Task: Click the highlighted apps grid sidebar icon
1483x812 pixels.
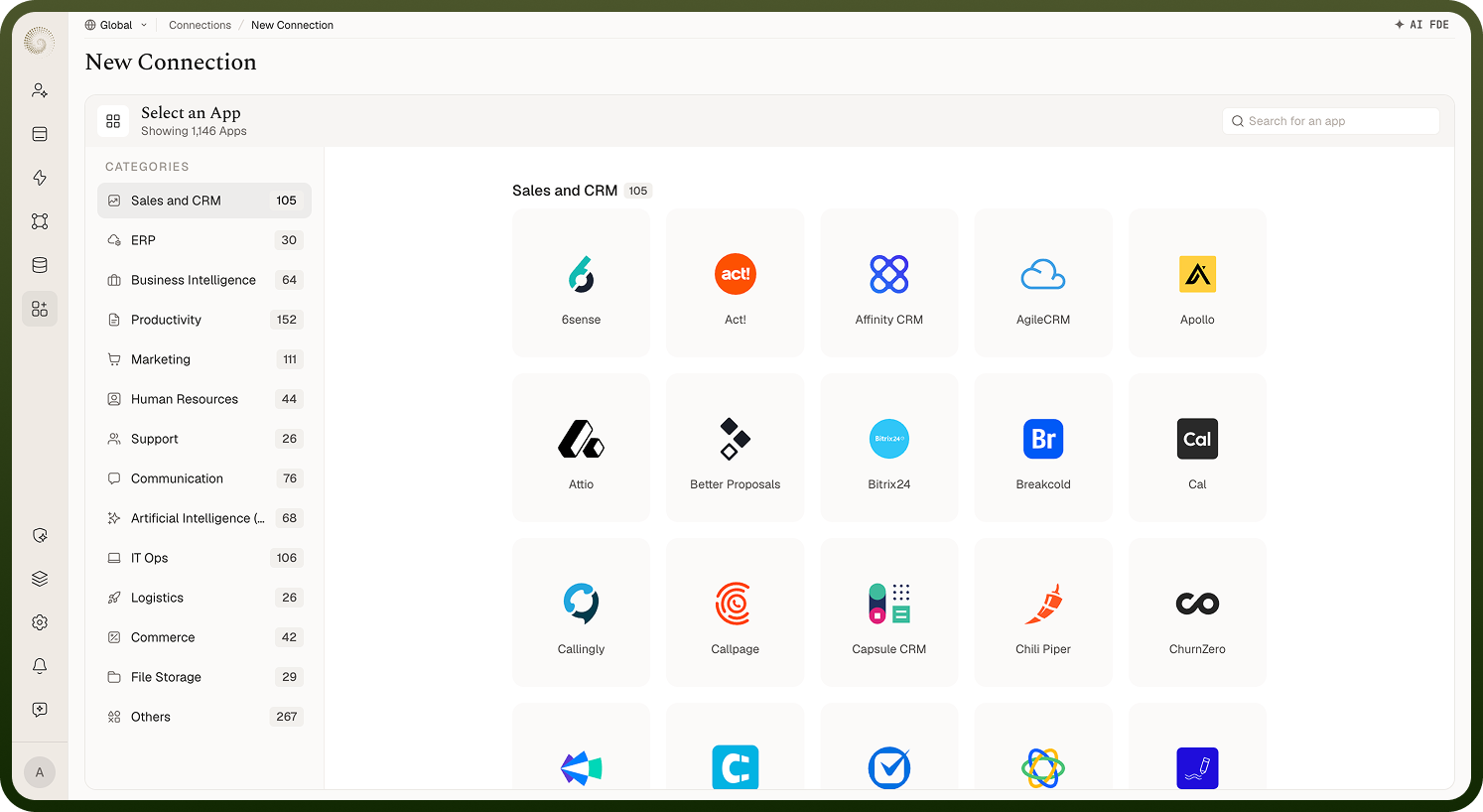Action: (x=40, y=309)
